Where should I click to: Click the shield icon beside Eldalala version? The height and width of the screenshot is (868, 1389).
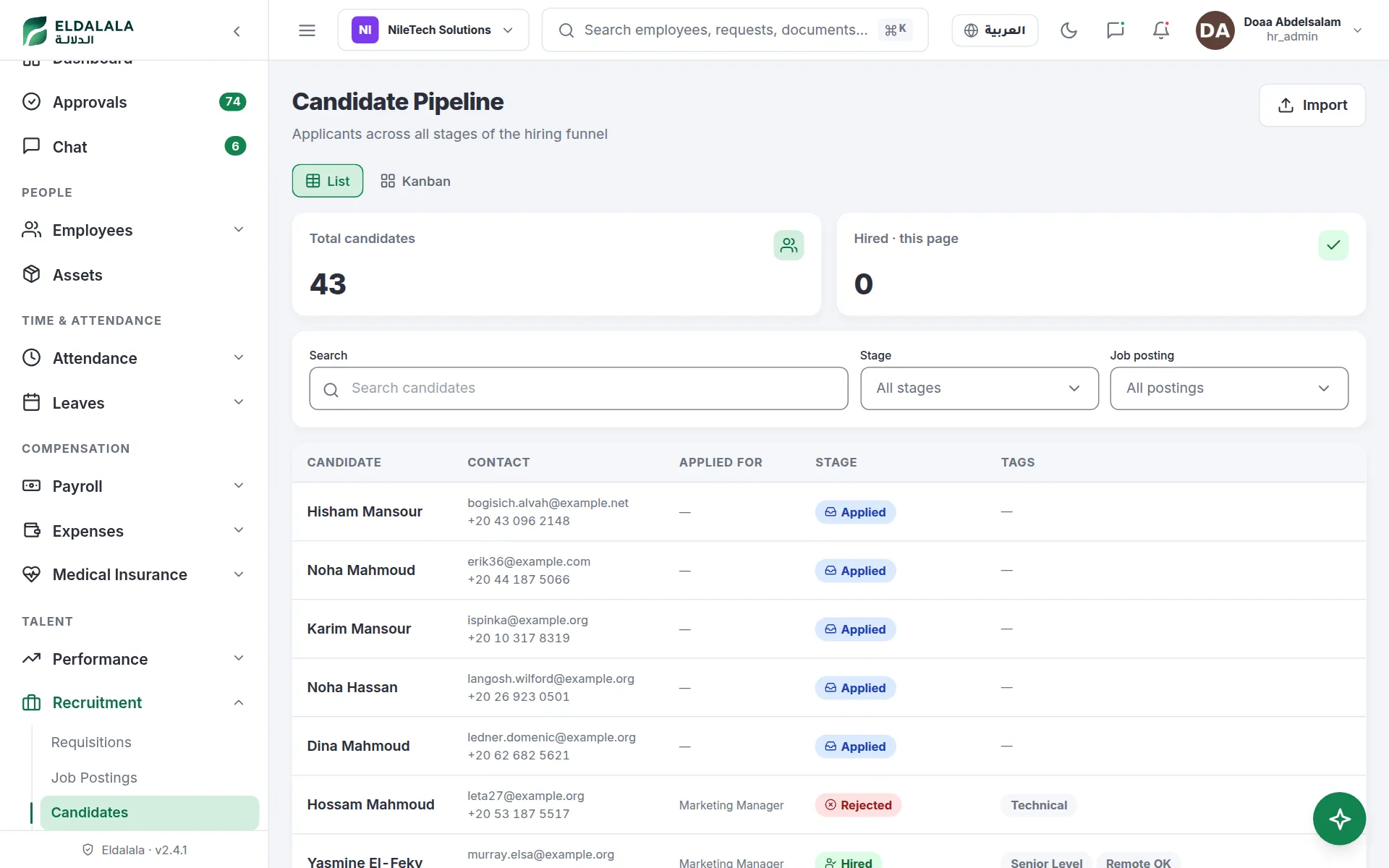(88, 850)
